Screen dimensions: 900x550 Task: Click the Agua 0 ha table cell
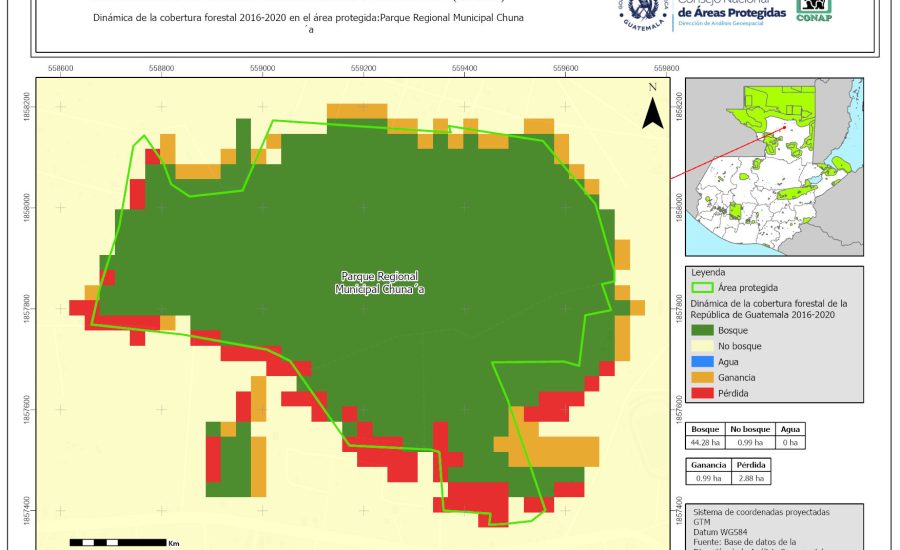788,442
